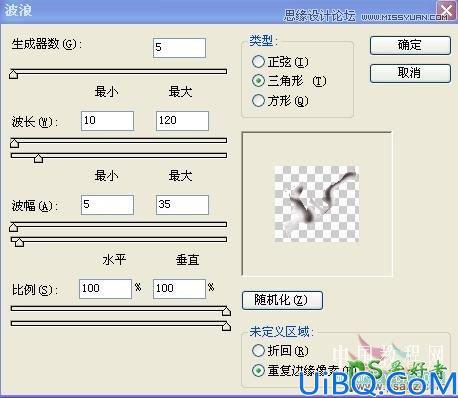The width and height of the screenshot is (458, 398).
Task: Click the 水平 column label
Action: click(x=114, y=260)
